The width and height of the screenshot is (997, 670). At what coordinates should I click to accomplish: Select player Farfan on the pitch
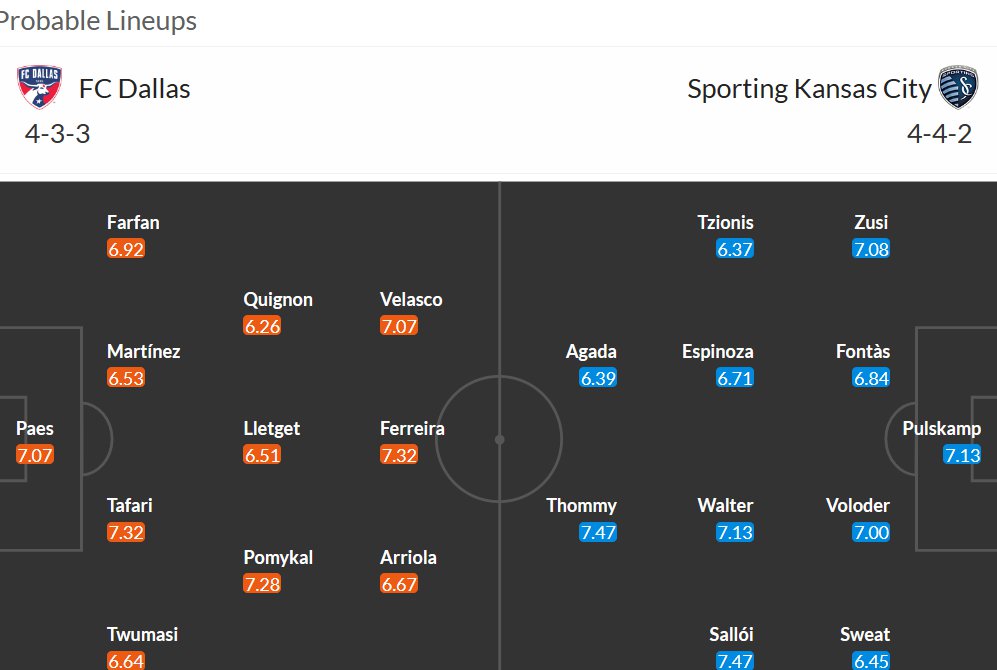point(133,222)
